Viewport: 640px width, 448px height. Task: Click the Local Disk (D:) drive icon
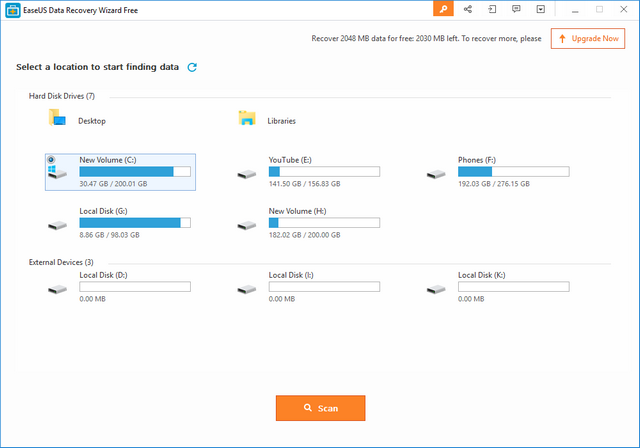pyautogui.click(x=57, y=289)
